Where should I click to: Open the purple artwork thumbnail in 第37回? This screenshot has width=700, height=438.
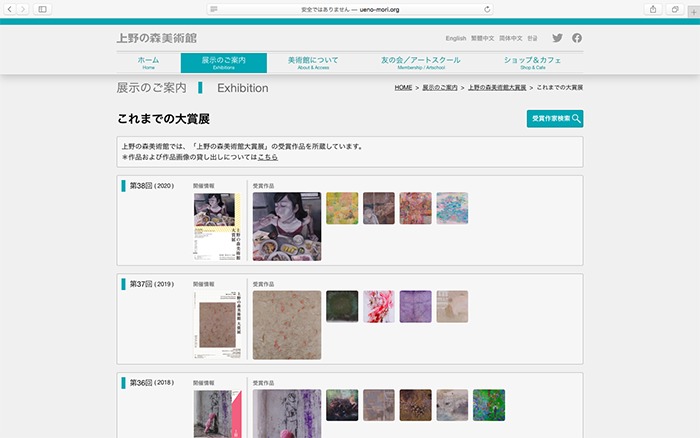point(415,306)
